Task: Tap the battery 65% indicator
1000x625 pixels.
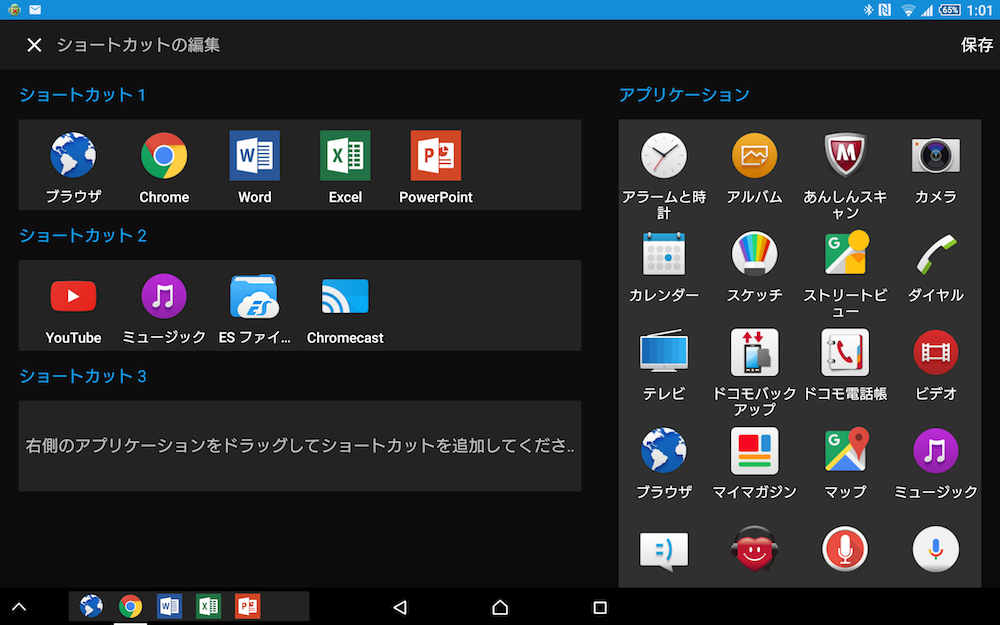Action: tap(950, 10)
